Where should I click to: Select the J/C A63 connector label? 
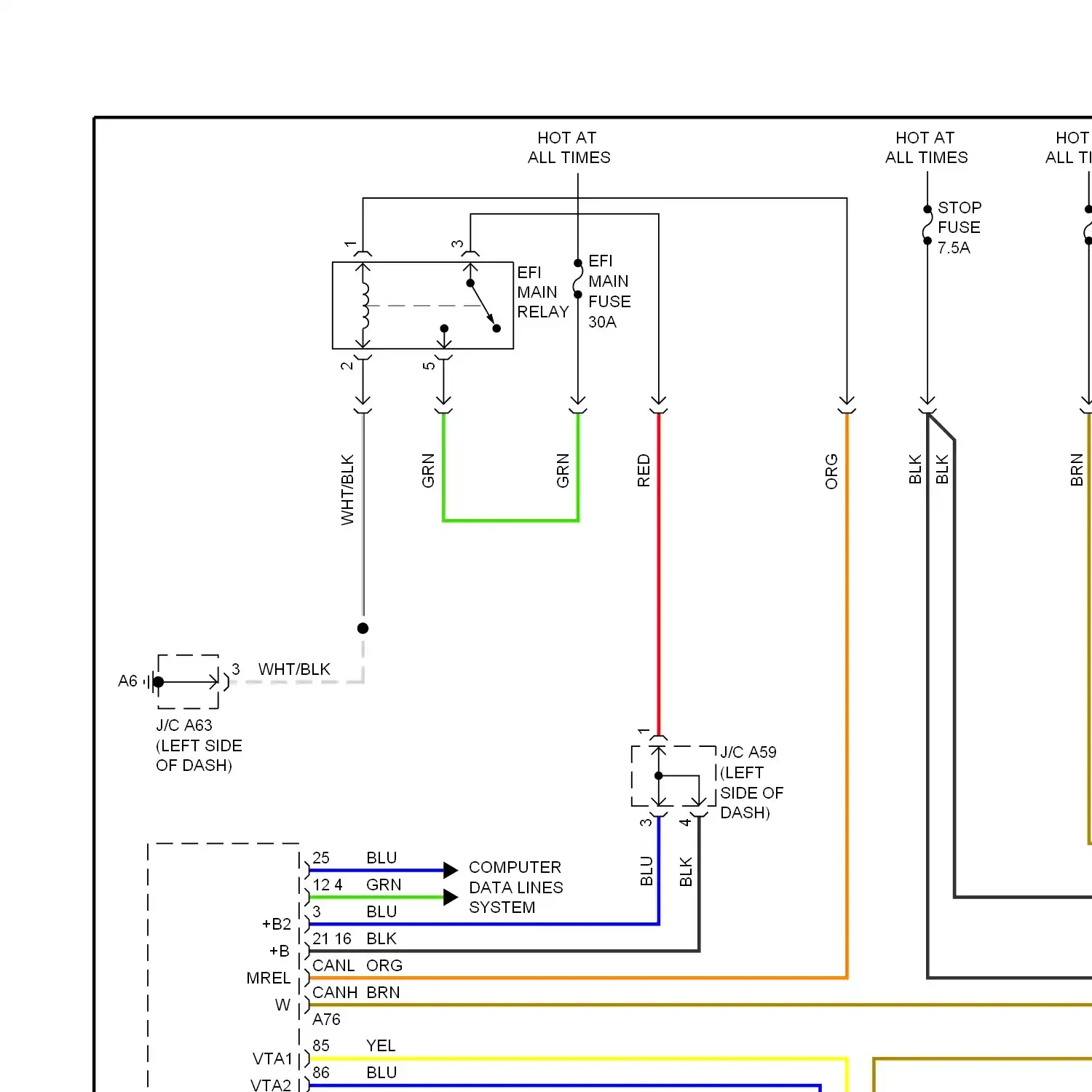[199, 745]
